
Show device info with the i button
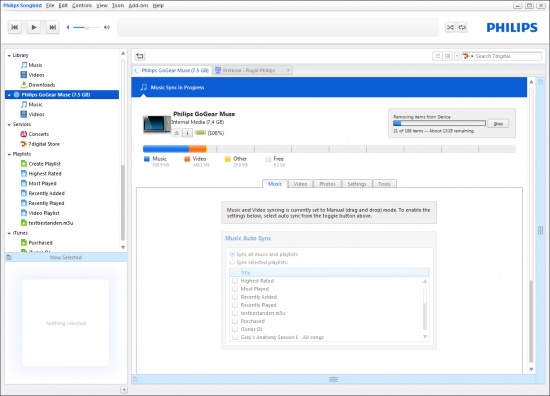point(187,133)
